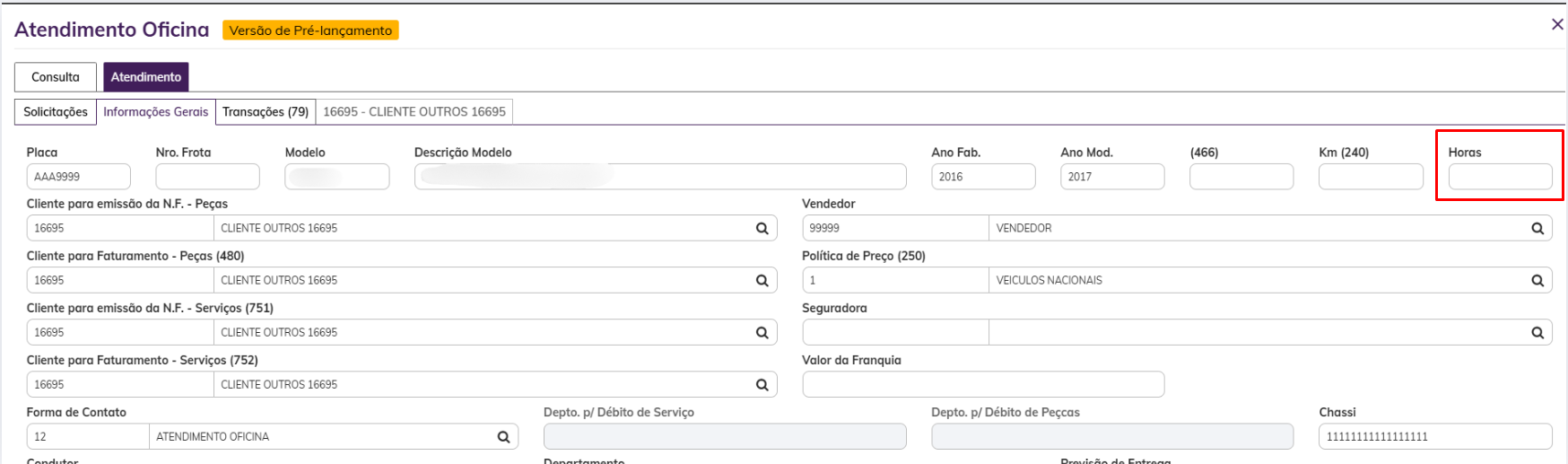Click search icon in Vendedor field
This screenshot has height=464, width=1568.
click(1537, 229)
